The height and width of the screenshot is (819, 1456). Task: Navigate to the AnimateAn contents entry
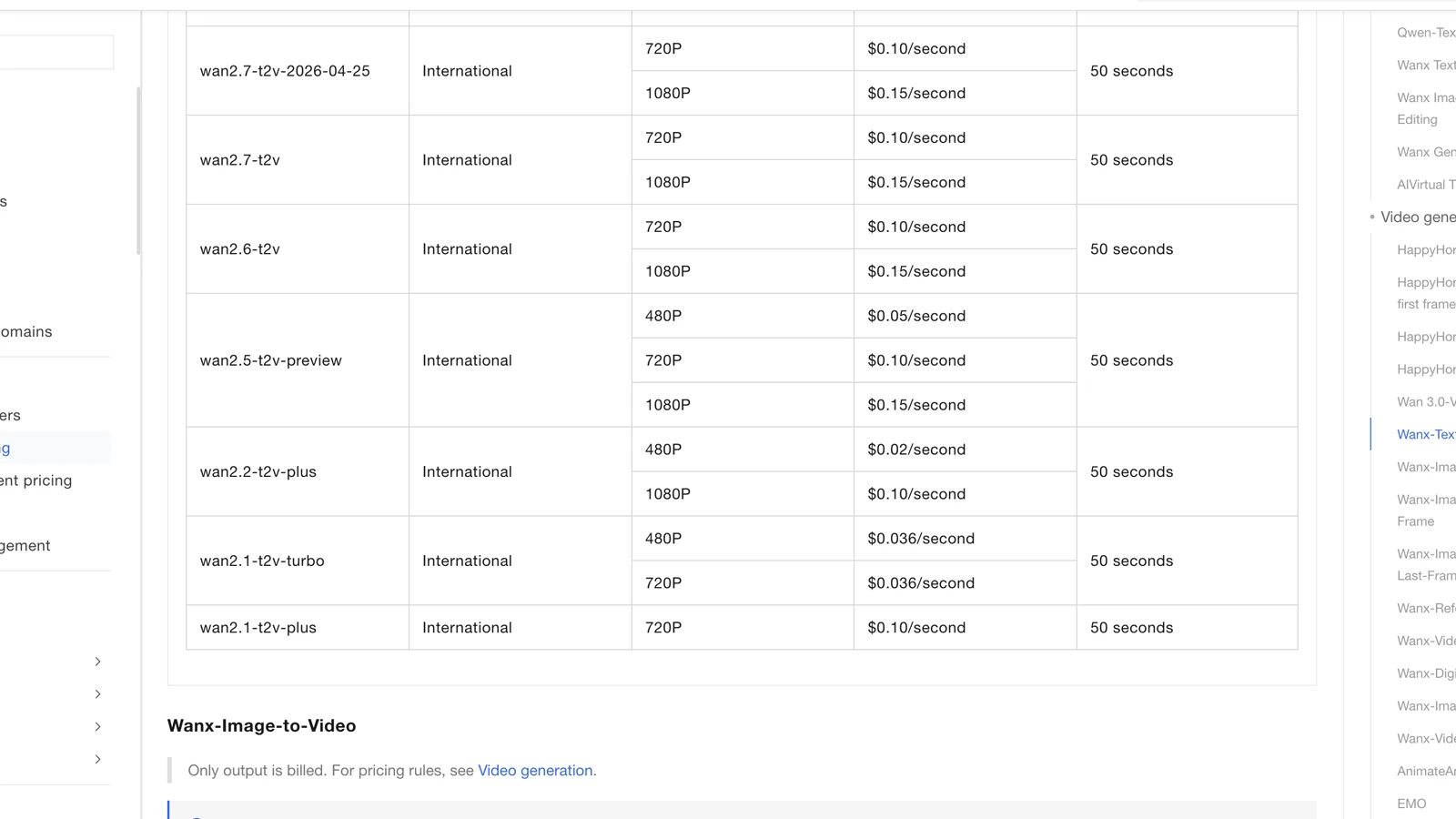pos(1426,772)
